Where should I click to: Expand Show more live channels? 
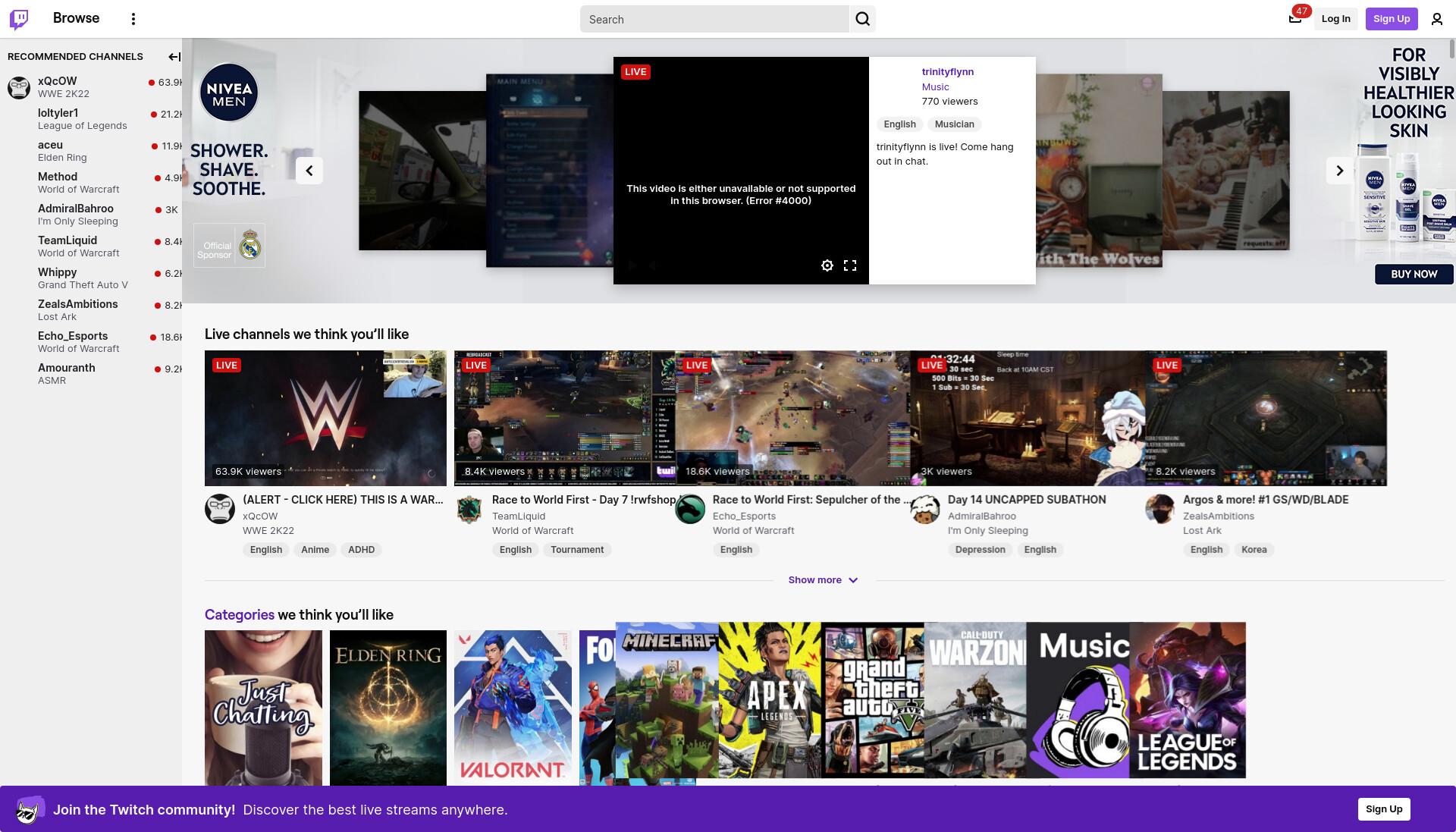pyautogui.click(x=823, y=580)
